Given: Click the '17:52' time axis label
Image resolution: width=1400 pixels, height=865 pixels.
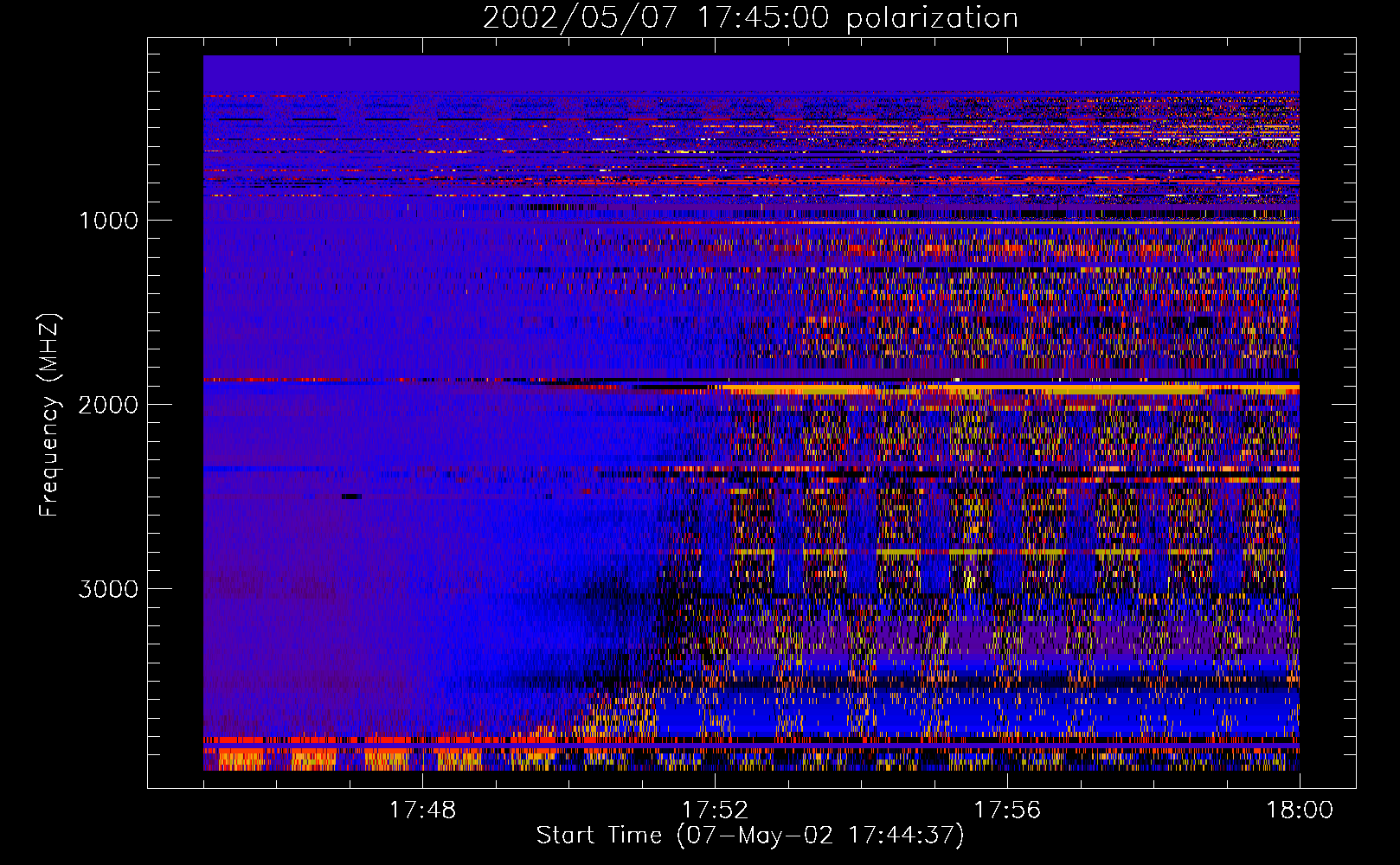Looking at the screenshot, I should point(715,811).
